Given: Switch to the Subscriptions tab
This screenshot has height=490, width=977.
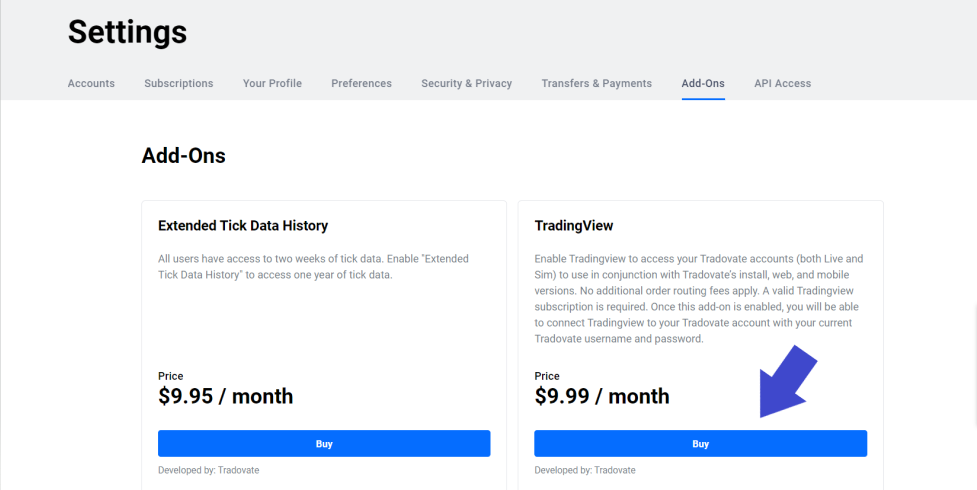Looking at the screenshot, I should coord(179,83).
